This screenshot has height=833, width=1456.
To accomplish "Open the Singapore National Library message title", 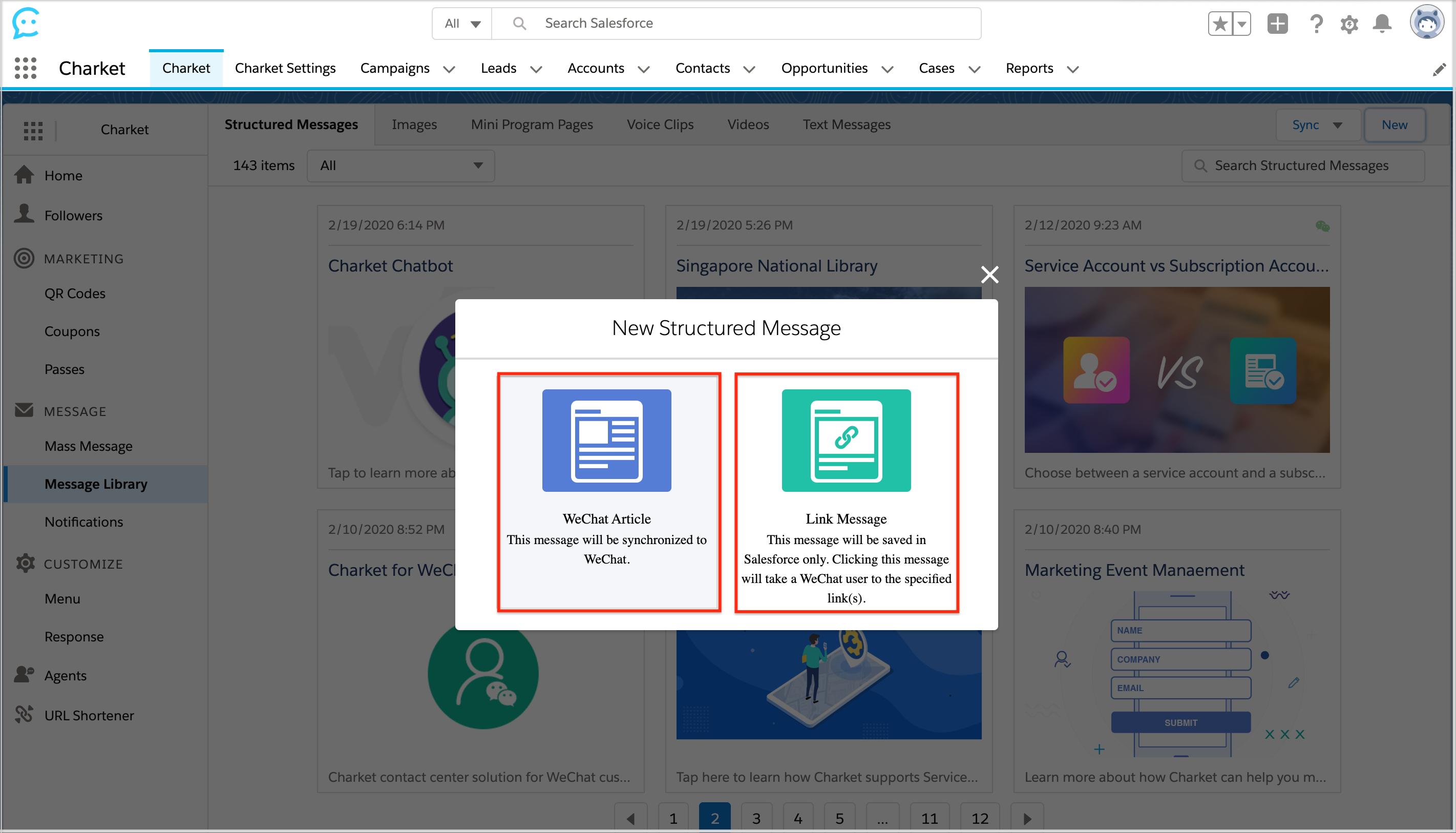I will (776, 265).
